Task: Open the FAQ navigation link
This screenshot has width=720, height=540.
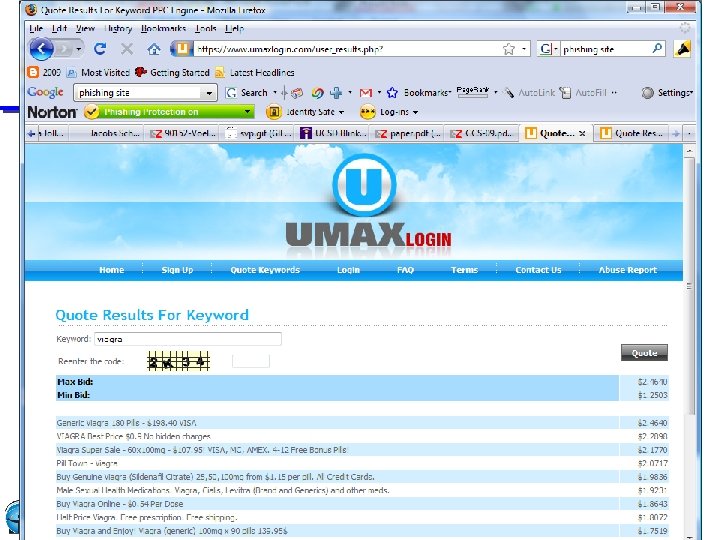Action: (x=405, y=270)
